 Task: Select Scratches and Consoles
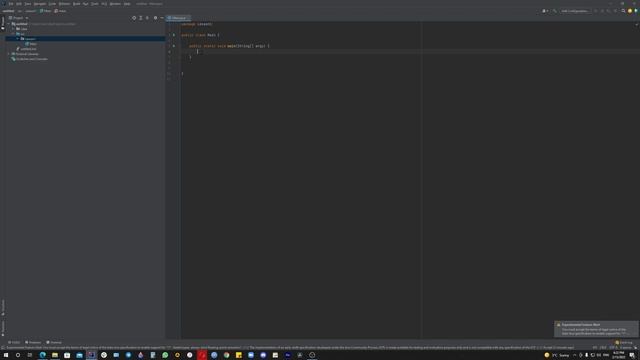[x=29, y=59]
